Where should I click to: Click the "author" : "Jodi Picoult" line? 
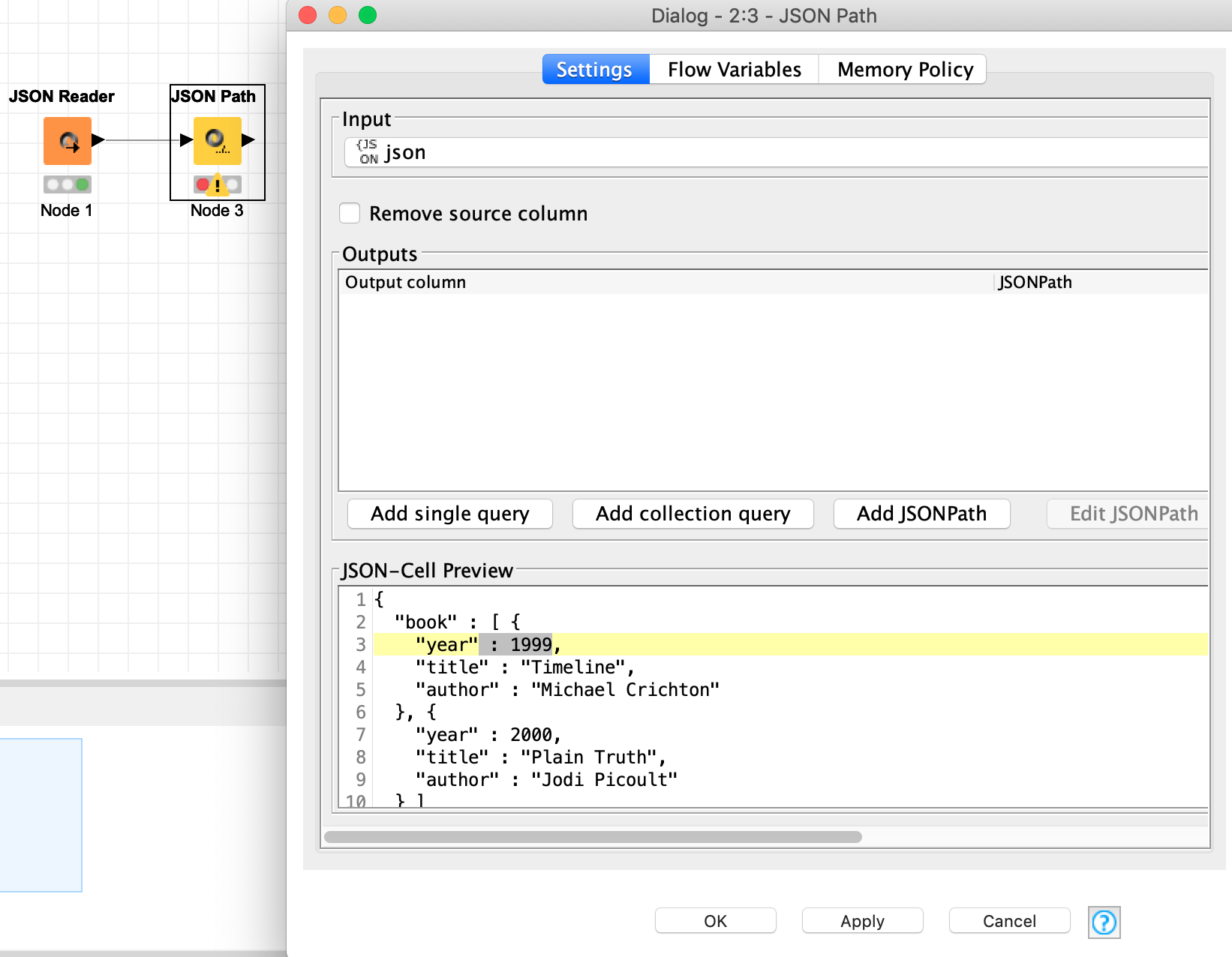(547, 779)
